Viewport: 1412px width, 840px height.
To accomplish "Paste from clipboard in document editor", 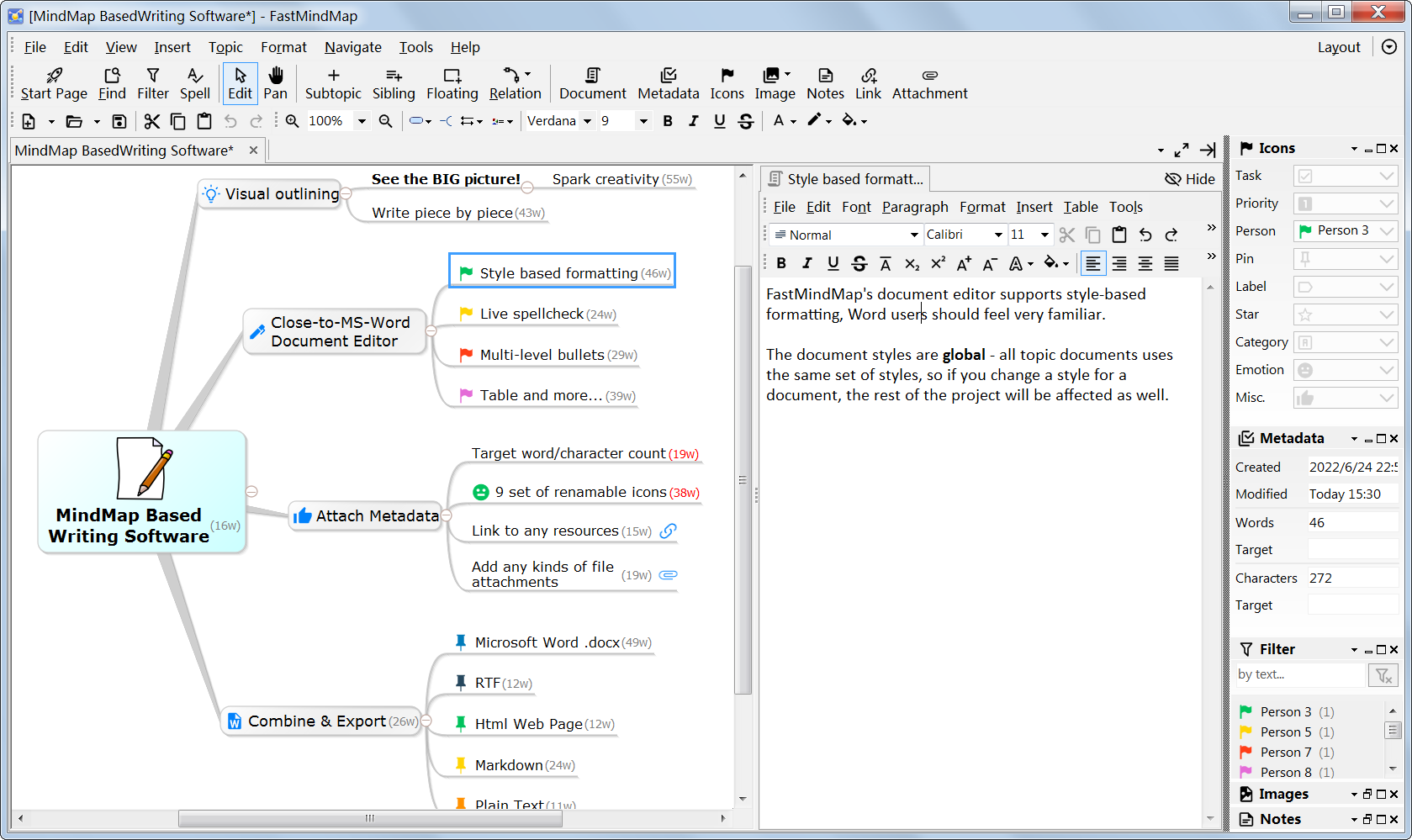I will 1119,235.
